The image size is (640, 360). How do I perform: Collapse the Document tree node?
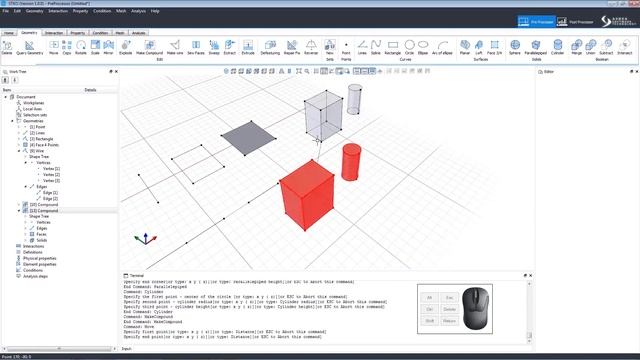click(6, 97)
